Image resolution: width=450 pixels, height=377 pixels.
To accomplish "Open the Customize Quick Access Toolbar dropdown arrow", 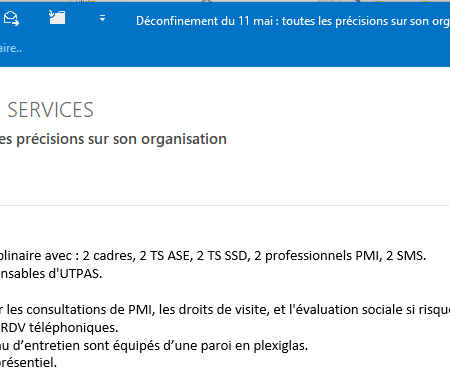I will [103, 19].
